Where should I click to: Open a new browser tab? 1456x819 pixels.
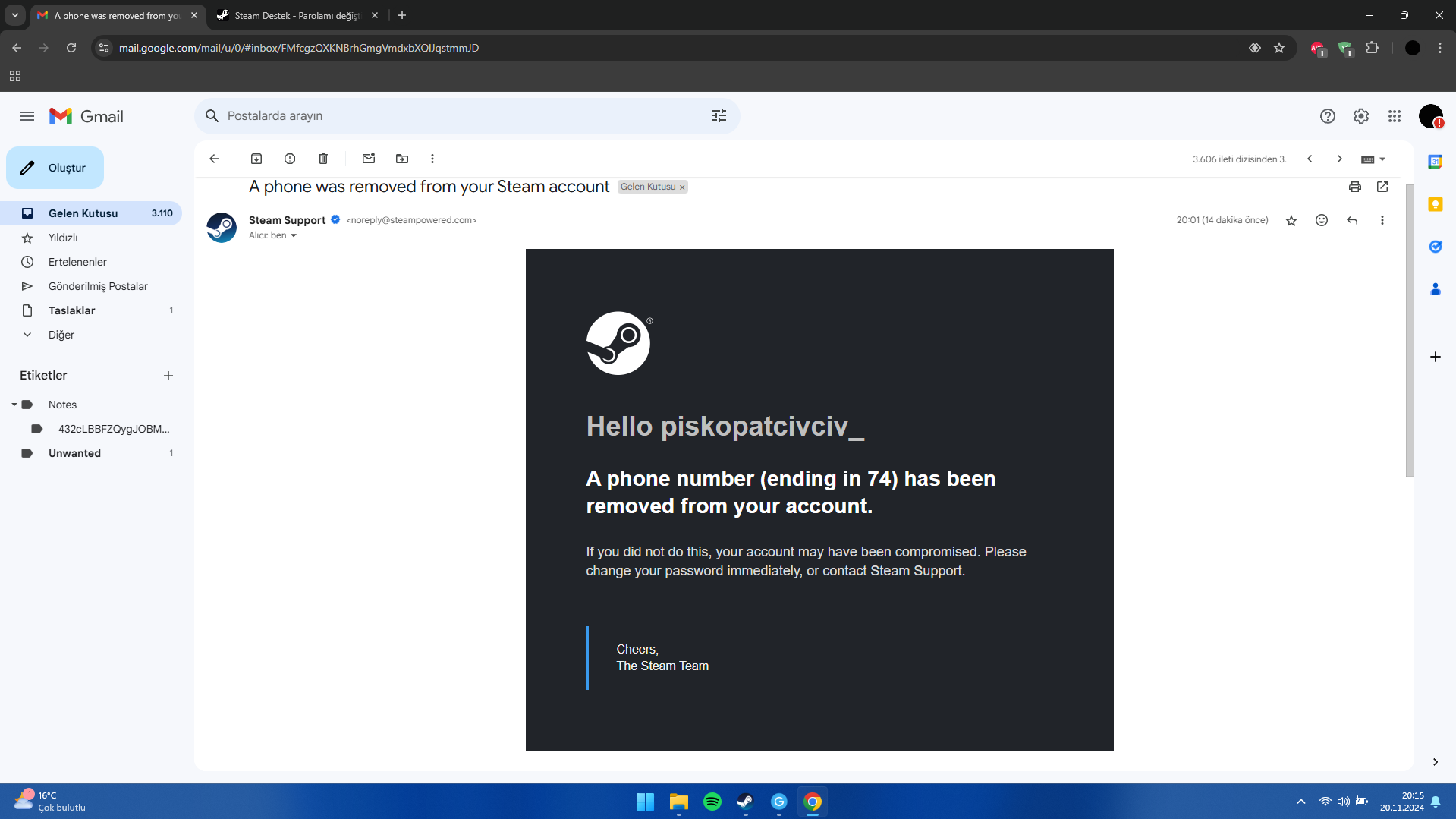(402, 15)
